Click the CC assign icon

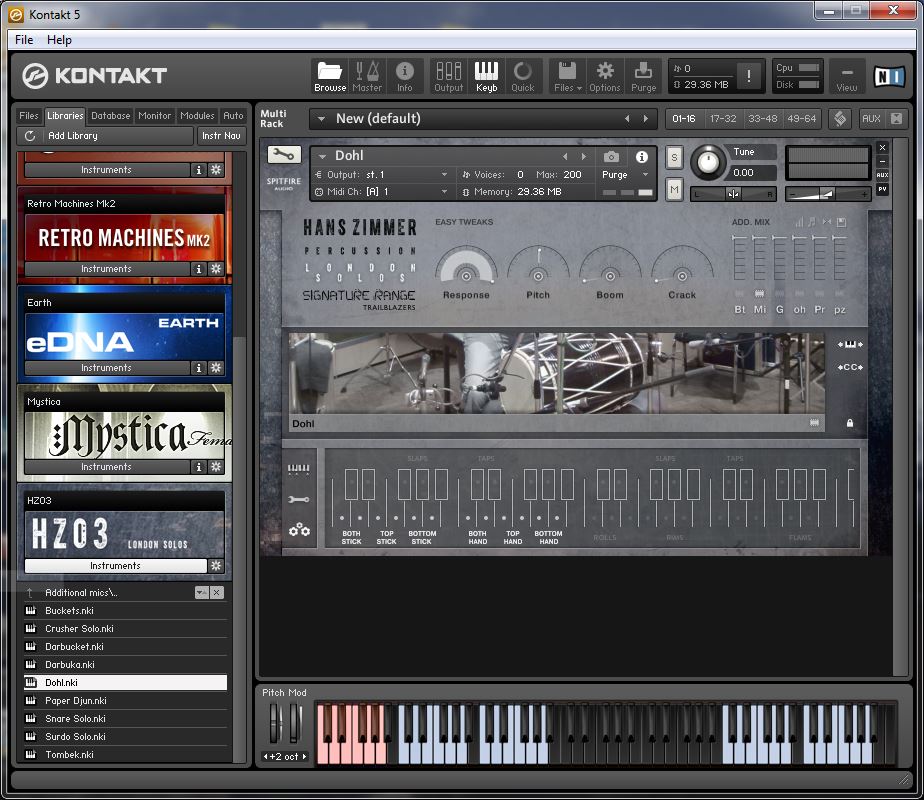[850, 367]
